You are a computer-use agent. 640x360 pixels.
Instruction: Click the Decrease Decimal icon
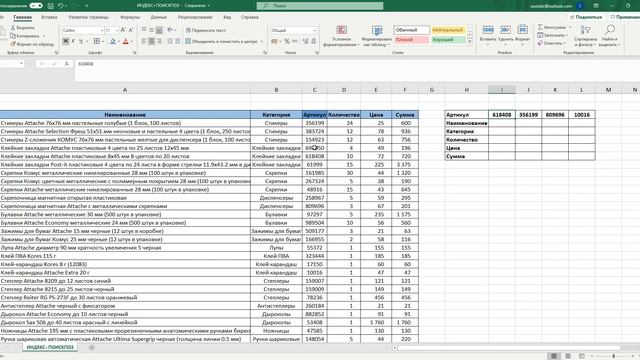coord(313,41)
